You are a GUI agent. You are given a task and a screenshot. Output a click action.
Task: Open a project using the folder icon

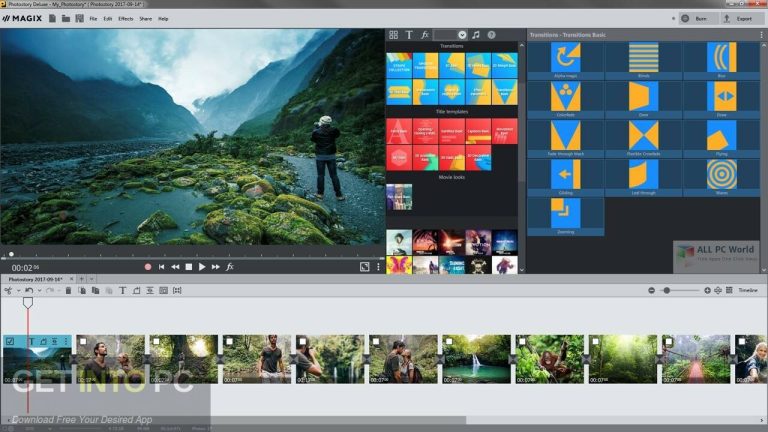pos(66,19)
